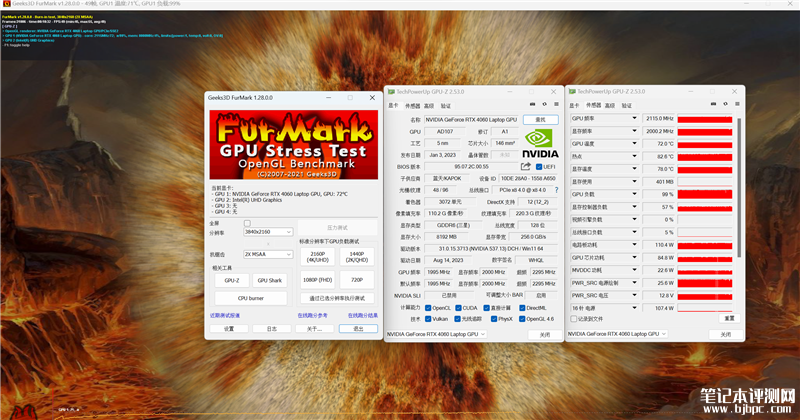Click the GPU 频率 red sensor graph
The image size is (800, 420).
coord(705,118)
